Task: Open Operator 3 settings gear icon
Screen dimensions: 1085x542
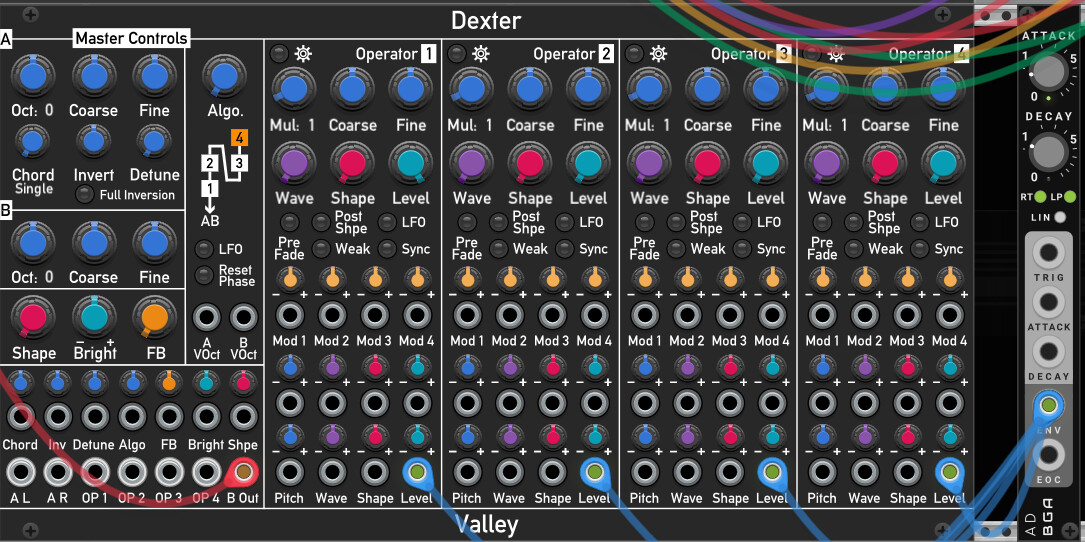Action: [x=658, y=54]
